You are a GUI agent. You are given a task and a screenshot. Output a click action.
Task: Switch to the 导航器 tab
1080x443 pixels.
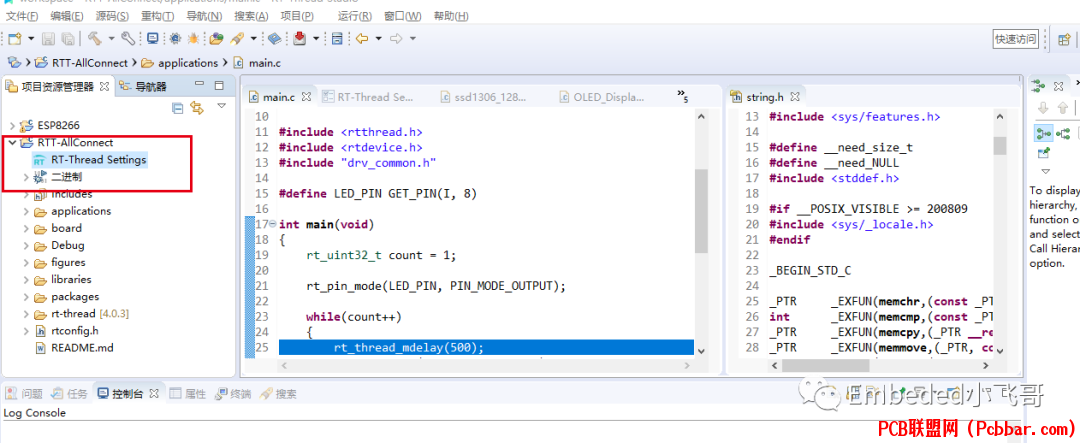click(x=143, y=86)
